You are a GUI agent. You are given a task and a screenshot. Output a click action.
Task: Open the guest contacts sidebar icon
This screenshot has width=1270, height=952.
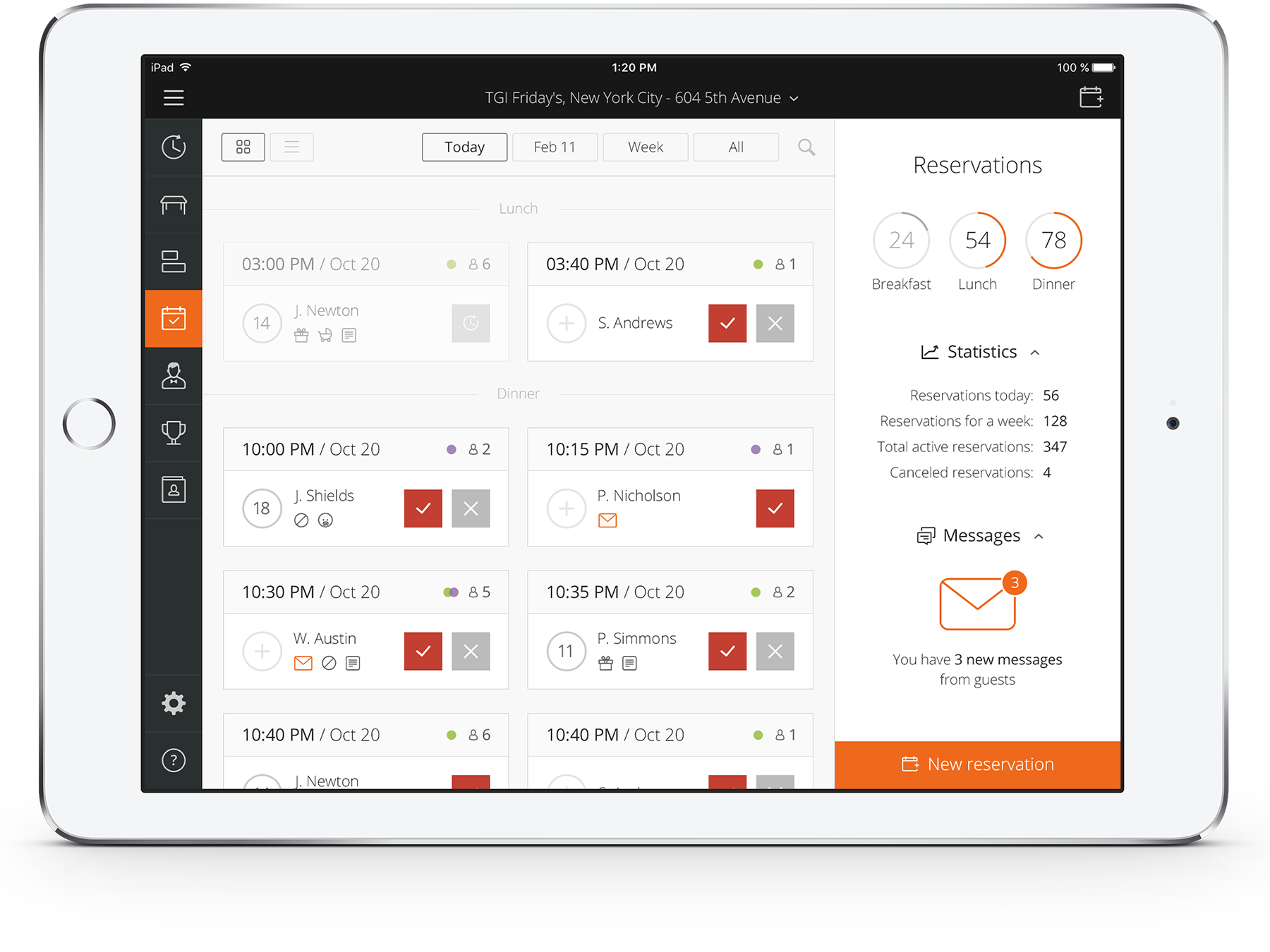174,490
